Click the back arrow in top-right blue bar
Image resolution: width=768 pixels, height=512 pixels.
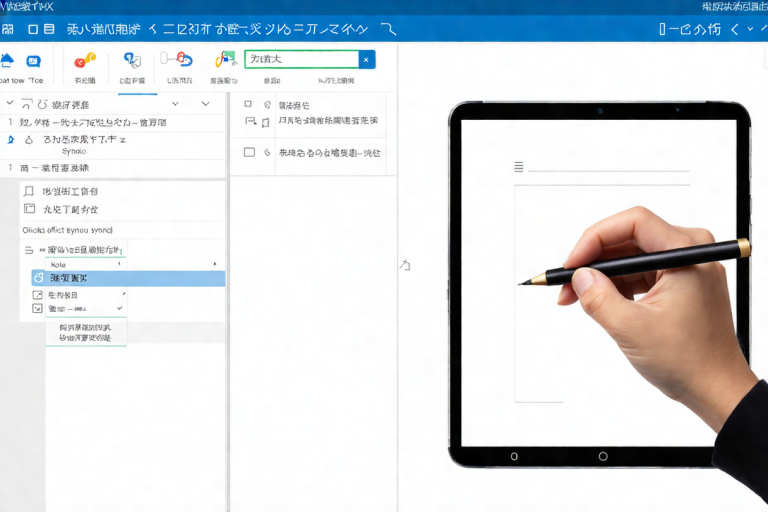tap(736, 30)
